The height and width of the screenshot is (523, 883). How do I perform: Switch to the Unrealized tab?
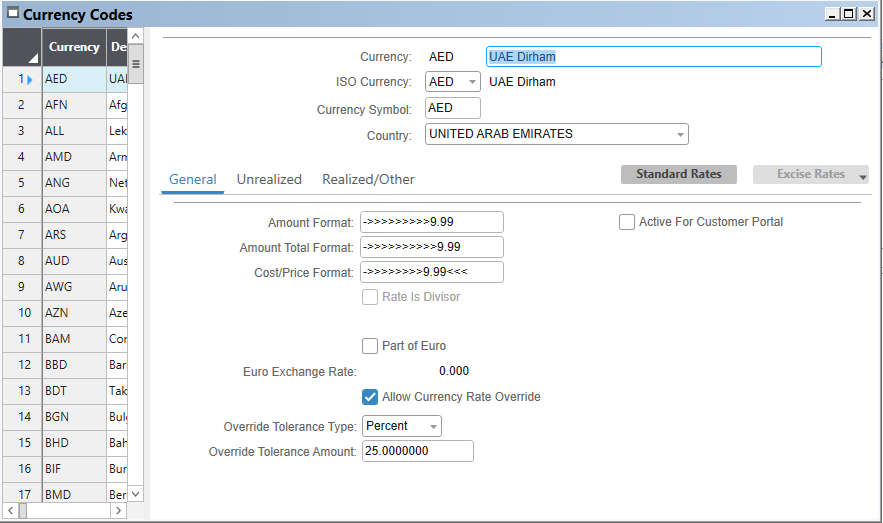[269, 179]
